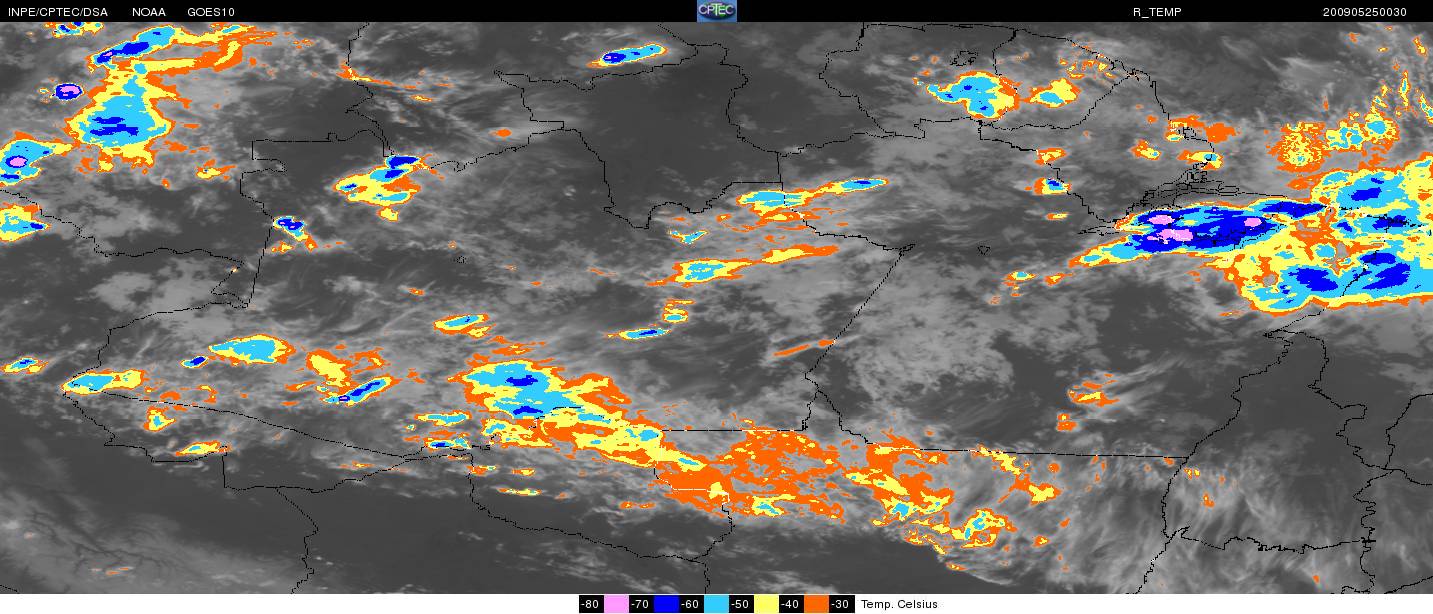Select the -60 legend label
Image resolution: width=1433 pixels, height=614 pixels.
point(692,604)
